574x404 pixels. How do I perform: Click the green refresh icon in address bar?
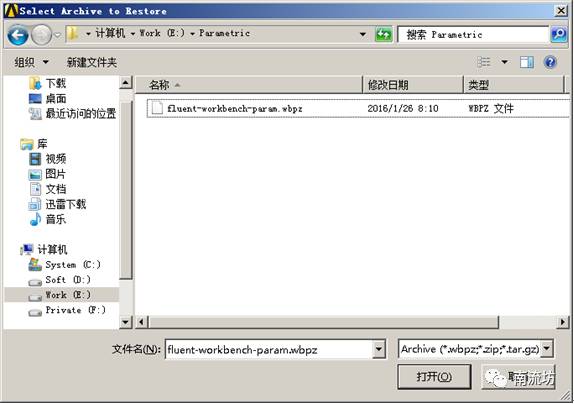tap(383, 35)
